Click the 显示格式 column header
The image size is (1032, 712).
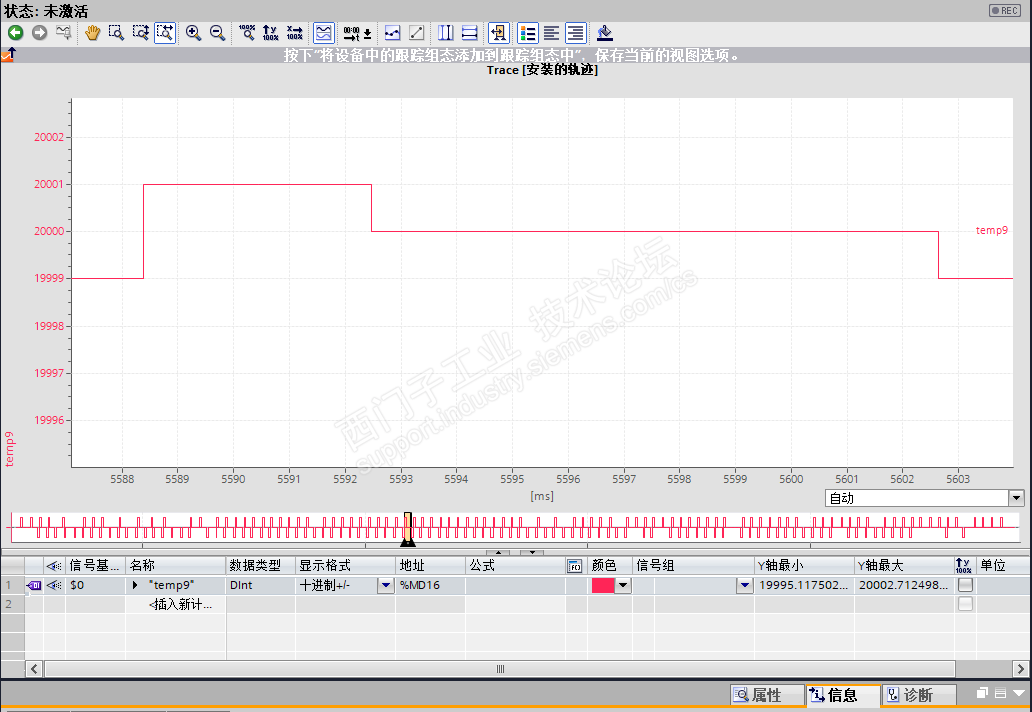[346, 565]
